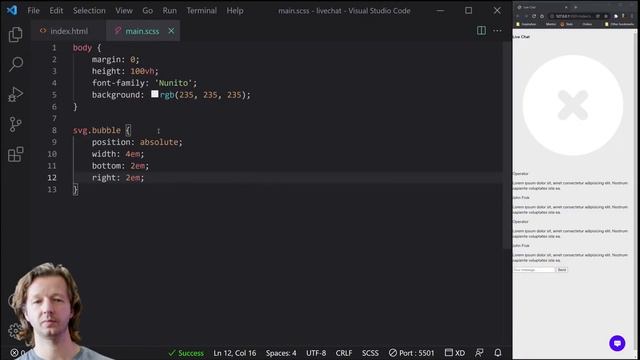Close the main.scss tab

coord(171,31)
